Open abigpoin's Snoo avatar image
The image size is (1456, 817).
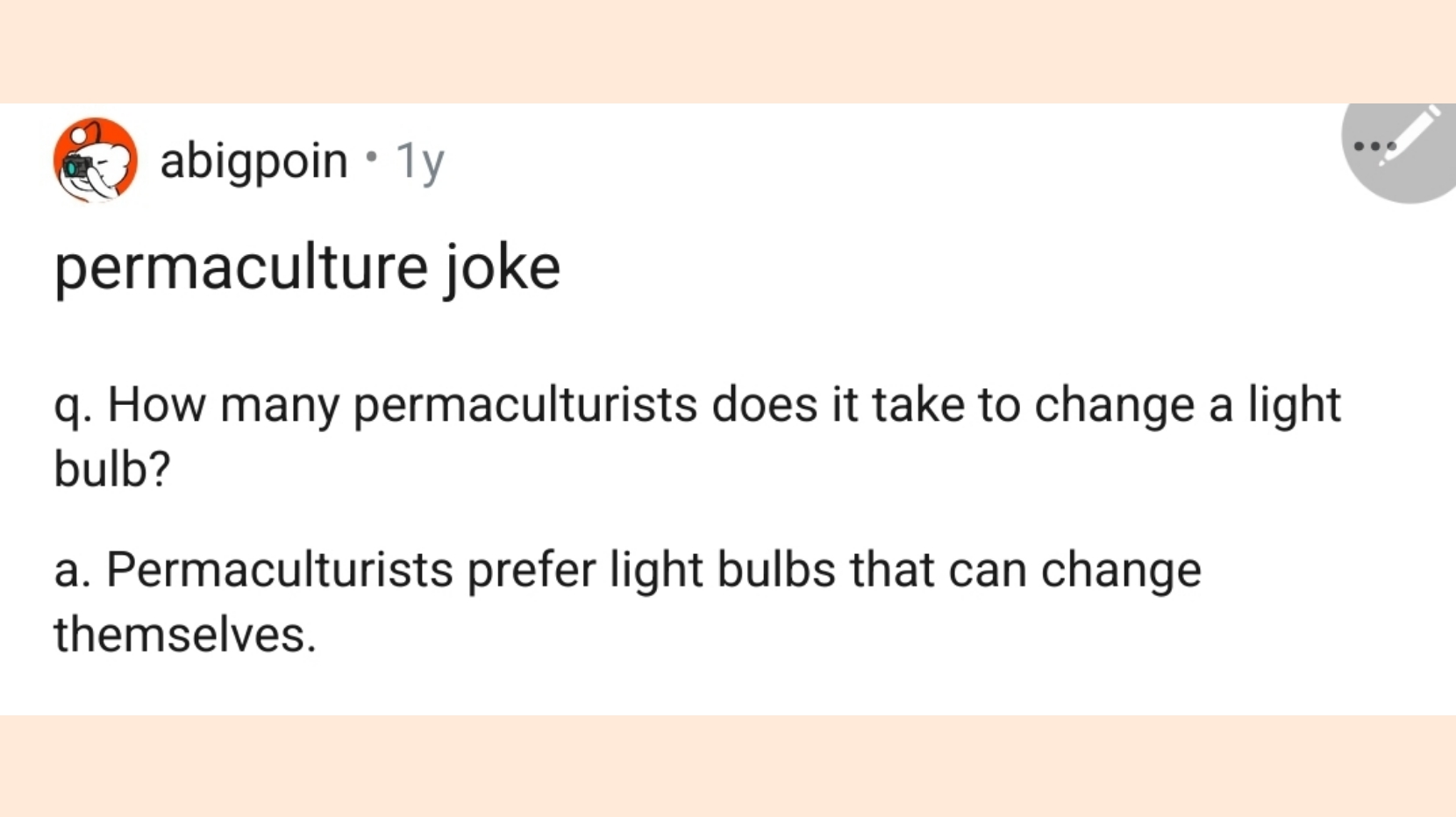[x=95, y=160]
